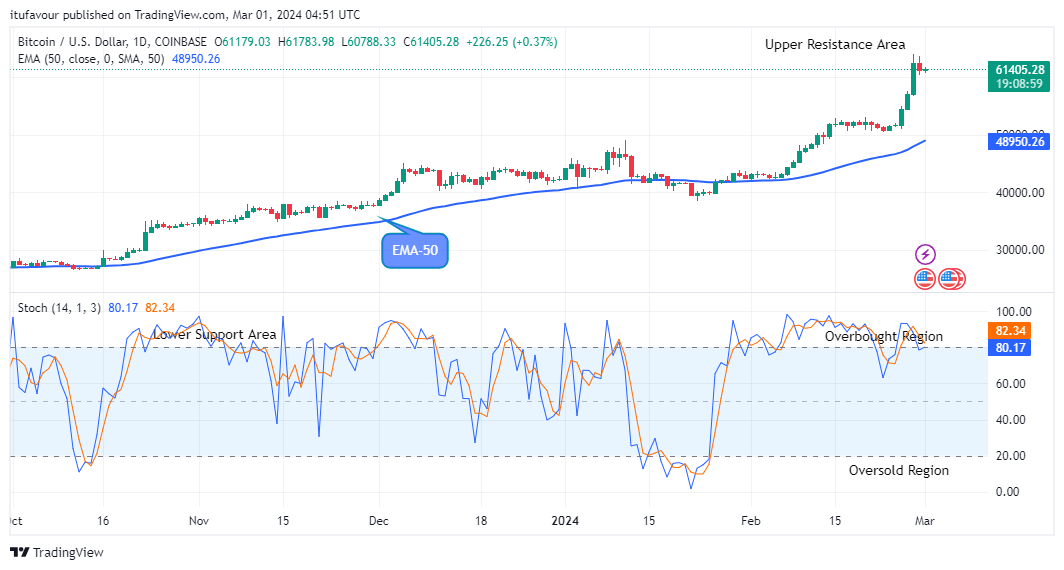Click the Upper Resistance Area text annotation
1064x570 pixels.
point(835,44)
